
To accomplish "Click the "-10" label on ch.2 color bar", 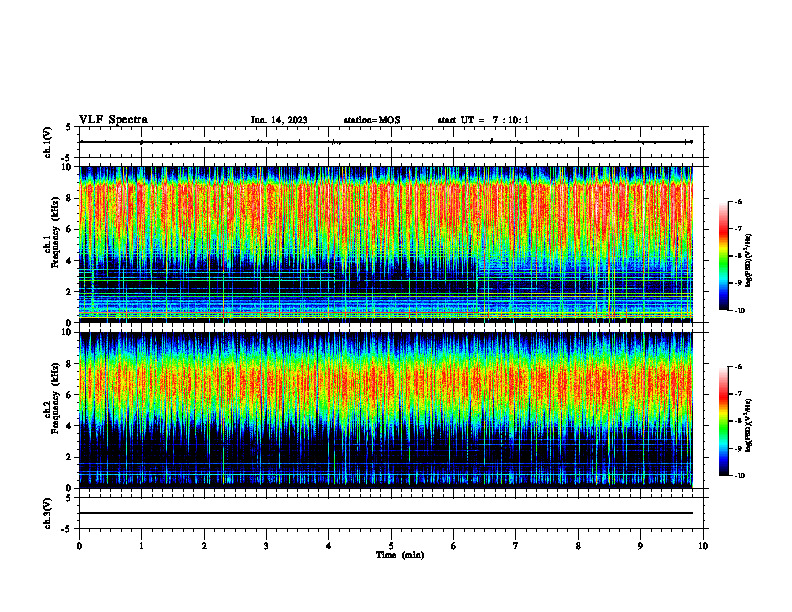I will click(x=739, y=476).
